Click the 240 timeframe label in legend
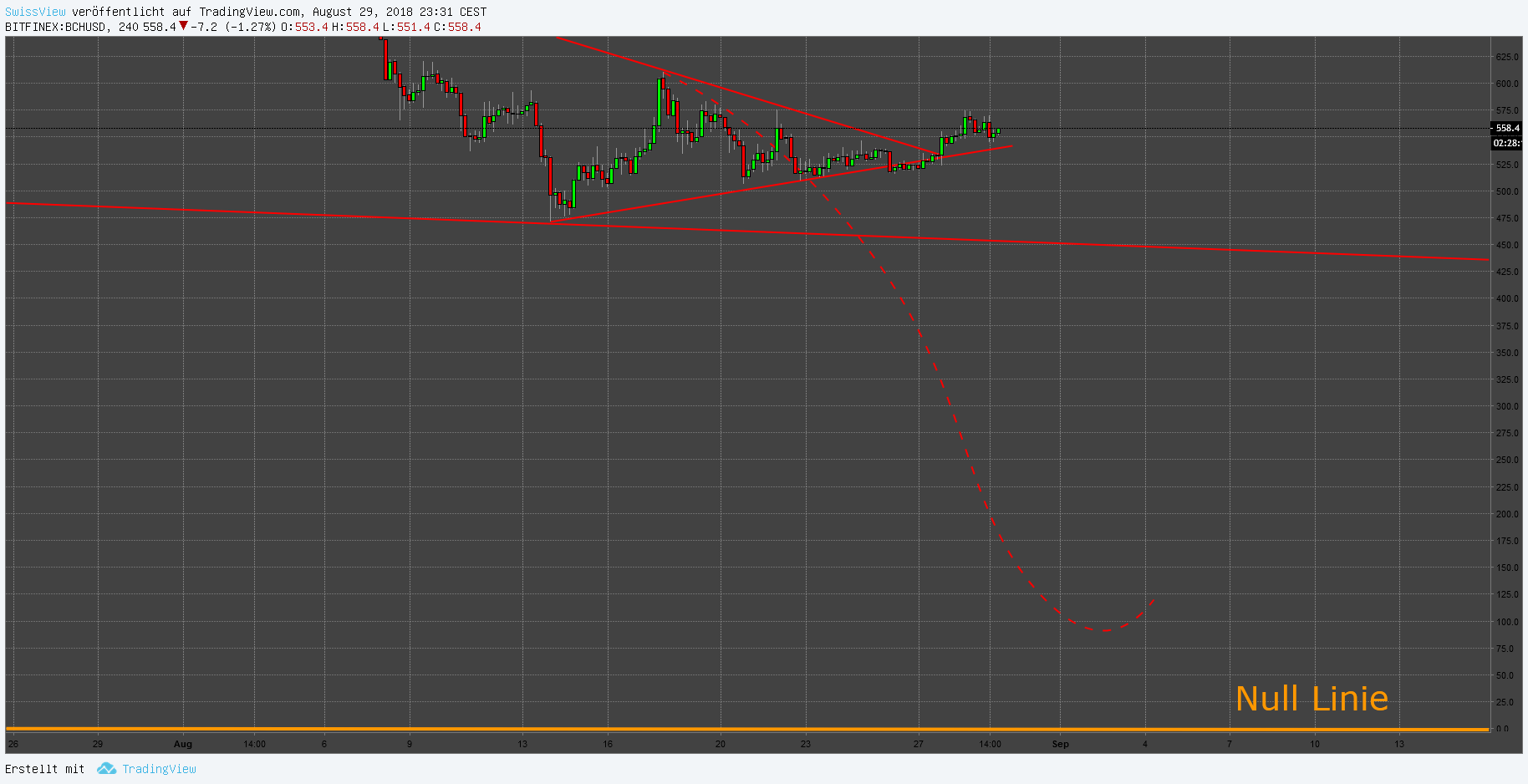This screenshot has width=1528, height=784. 126,27
